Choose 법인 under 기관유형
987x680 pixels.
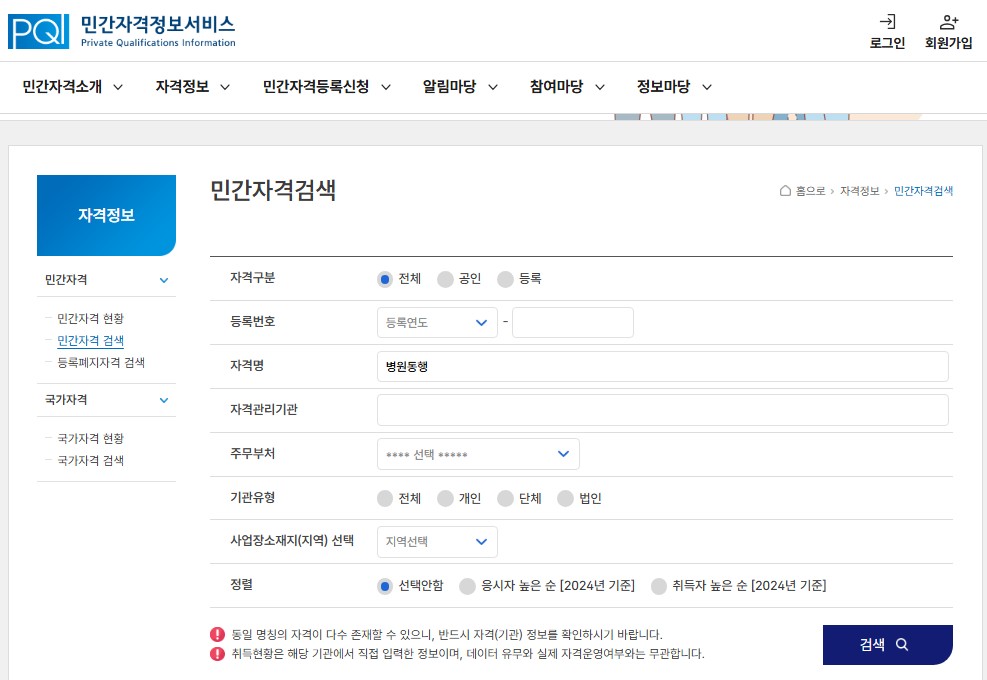563,498
